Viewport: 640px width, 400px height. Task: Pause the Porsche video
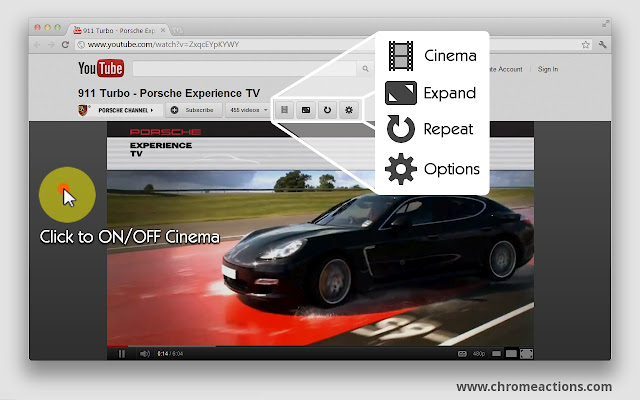(122, 354)
